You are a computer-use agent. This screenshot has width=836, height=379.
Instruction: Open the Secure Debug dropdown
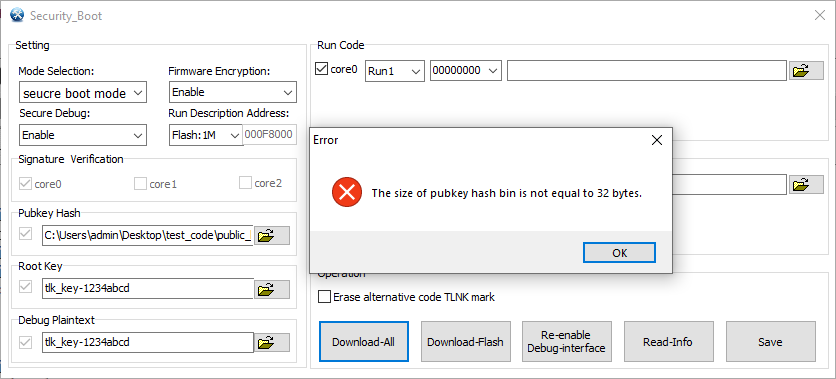point(83,135)
